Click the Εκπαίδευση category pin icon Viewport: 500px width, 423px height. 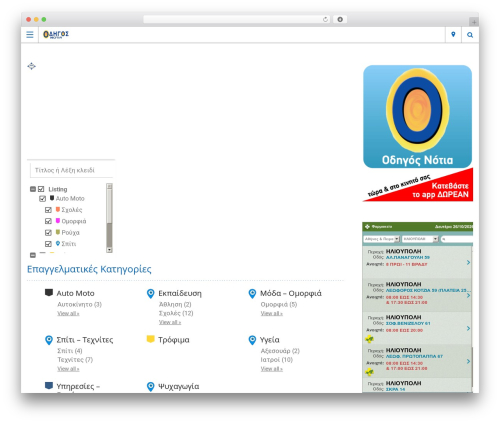(151, 294)
